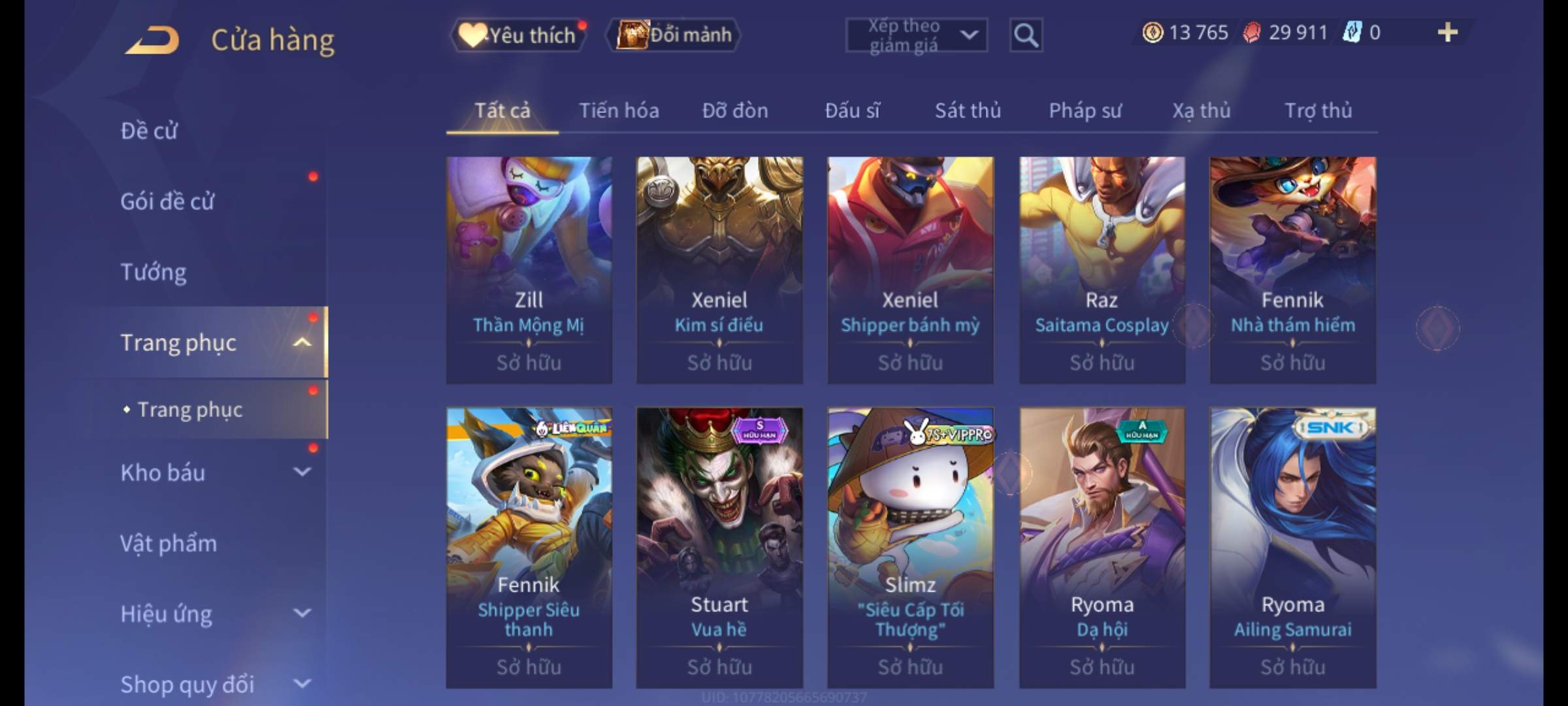Click the gold coin currency icon
1568x706 pixels.
pyautogui.click(x=1152, y=33)
